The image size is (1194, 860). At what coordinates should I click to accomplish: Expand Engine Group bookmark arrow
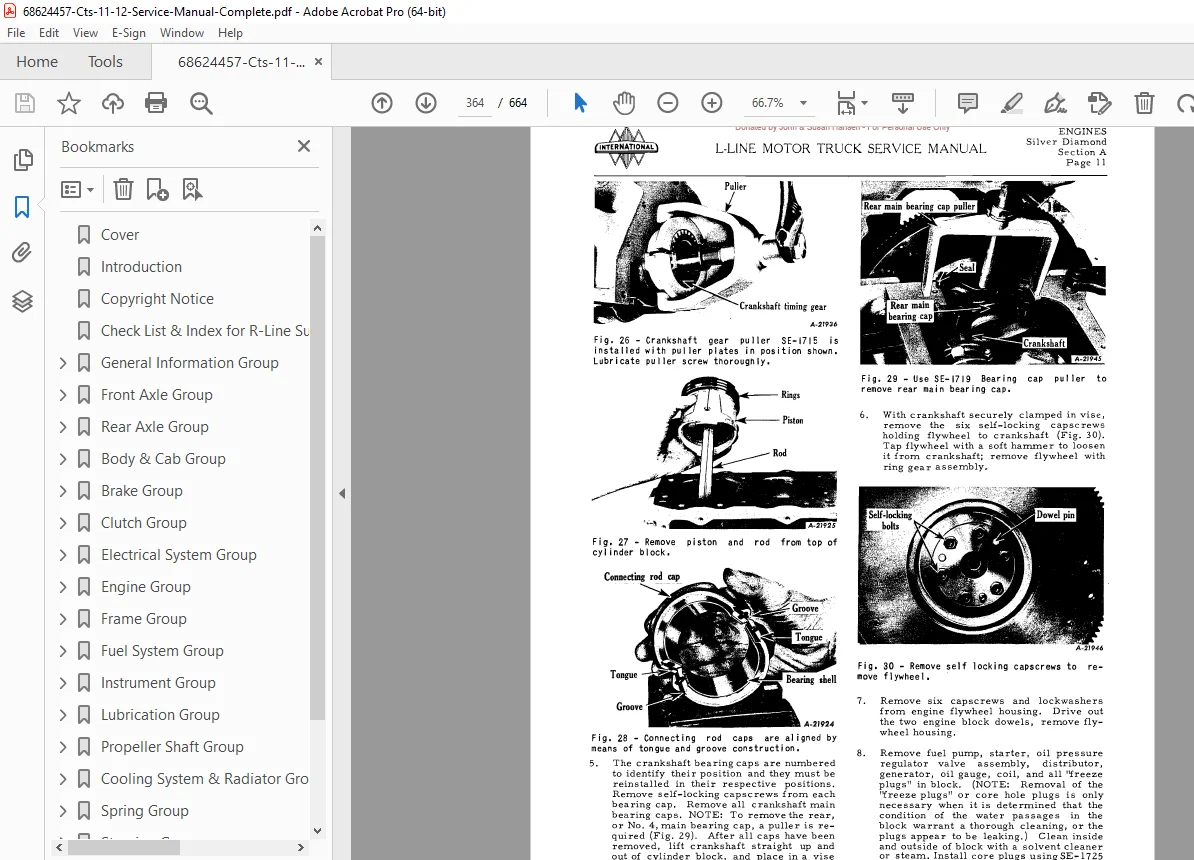pyautogui.click(x=63, y=587)
